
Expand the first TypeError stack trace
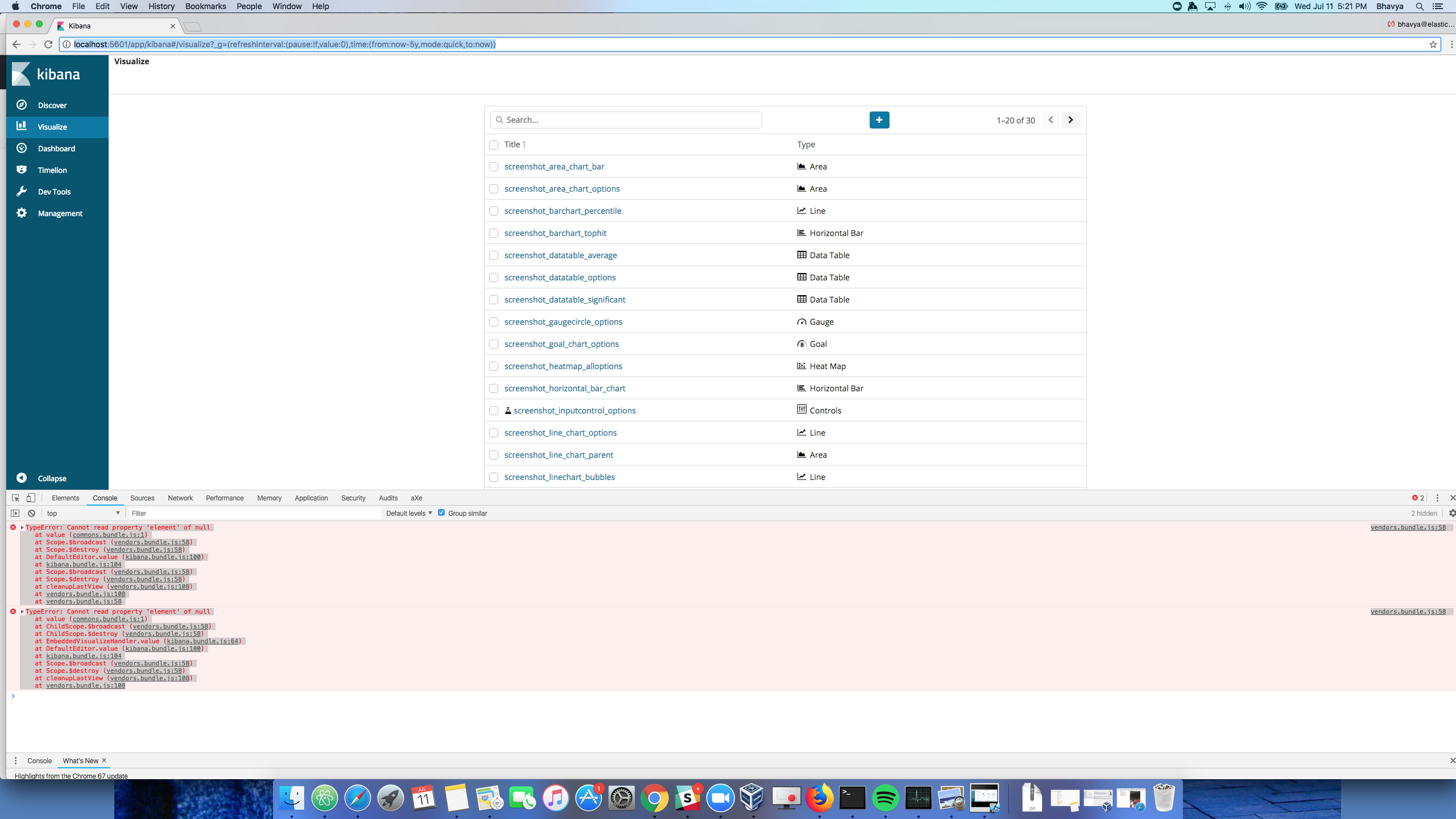(22, 527)
